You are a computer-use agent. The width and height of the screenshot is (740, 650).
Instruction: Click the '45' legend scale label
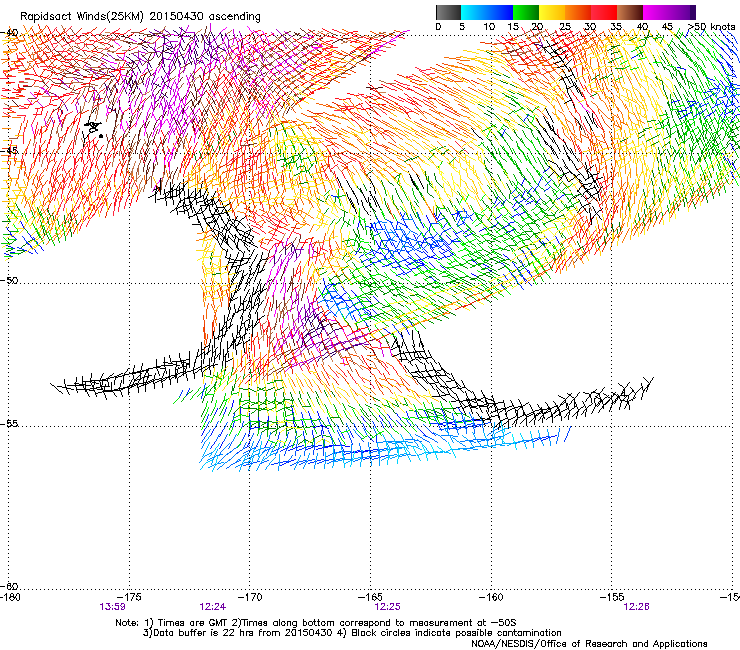667,27
